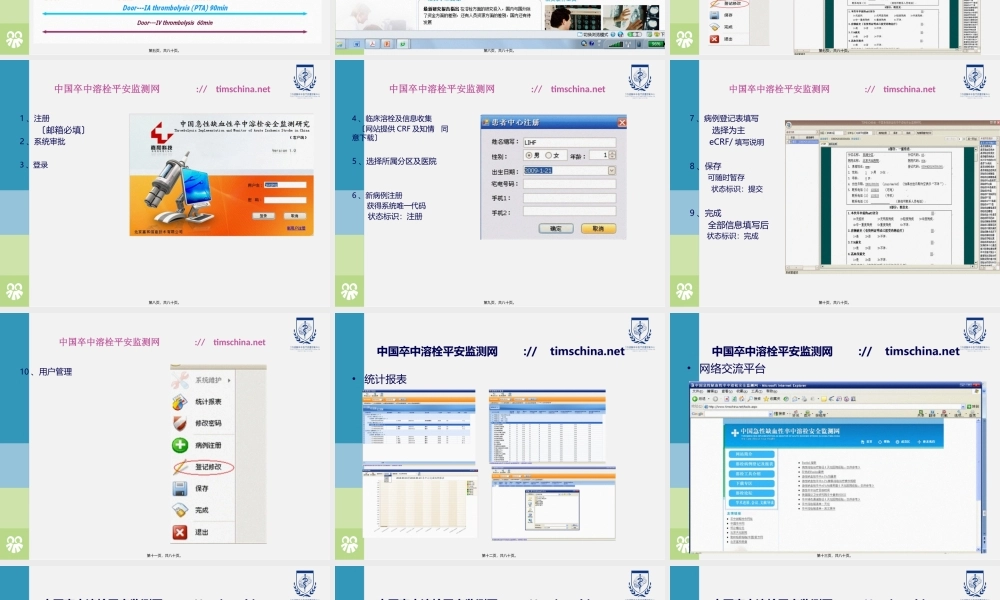Image resolution: width=1000 pixels, height=600 pixels.
Task: Click the red 退出 exit icon
Action: tap(180, 530)
